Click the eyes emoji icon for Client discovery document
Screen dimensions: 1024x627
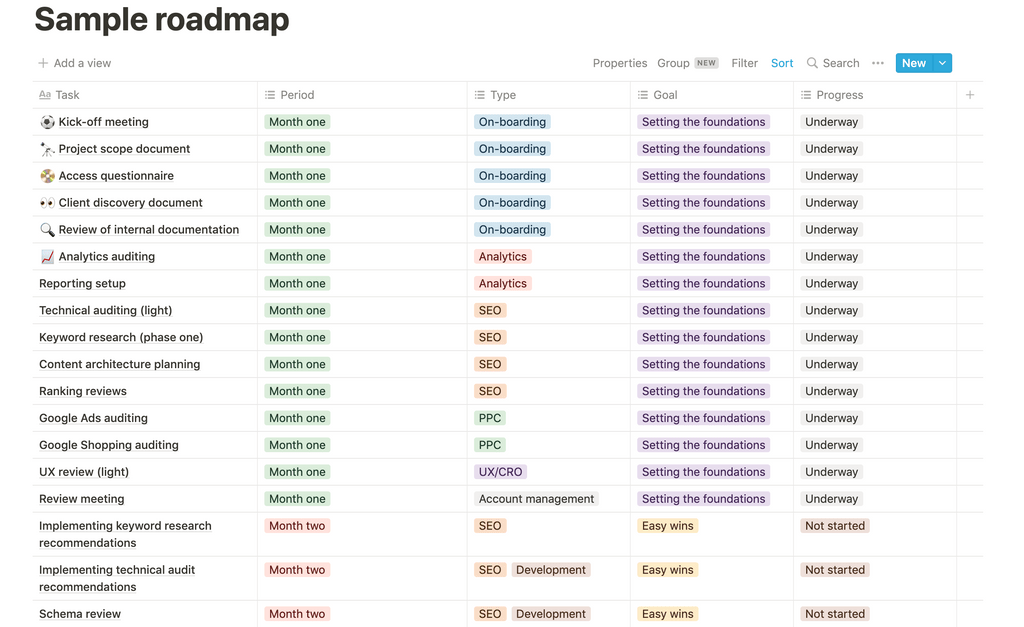click(47, 202)
